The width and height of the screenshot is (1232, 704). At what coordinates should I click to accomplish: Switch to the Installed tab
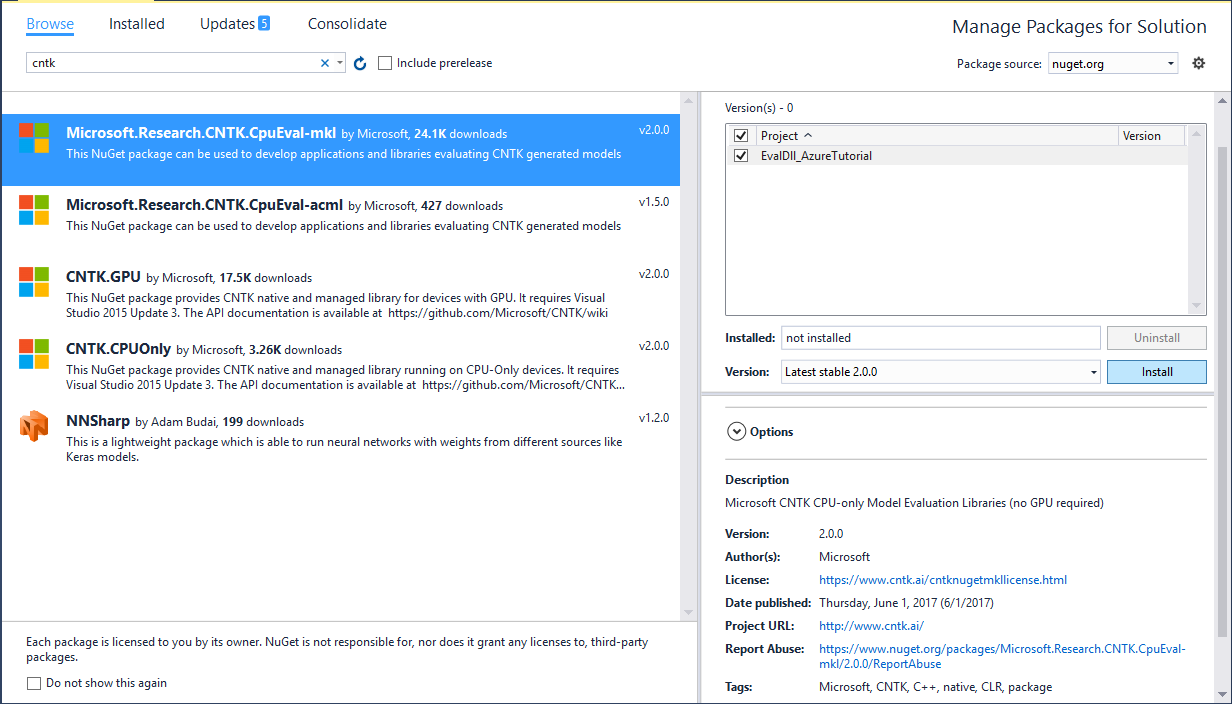pyautogui.click(x=136, y=23)
